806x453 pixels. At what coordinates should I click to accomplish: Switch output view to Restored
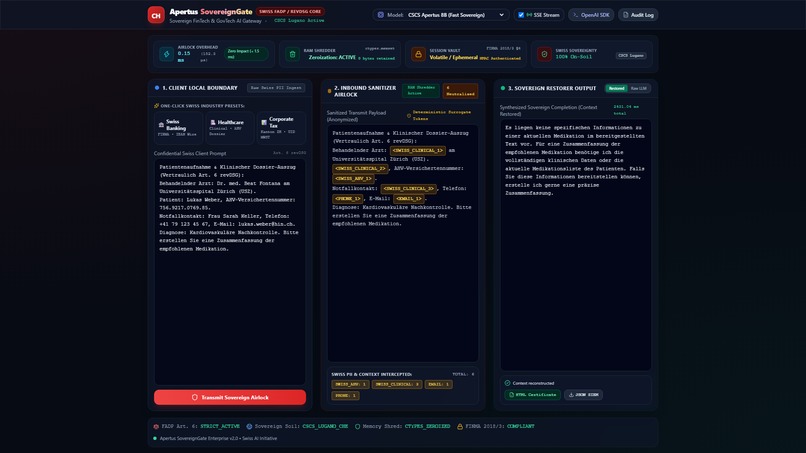click(x=616, y=88)
